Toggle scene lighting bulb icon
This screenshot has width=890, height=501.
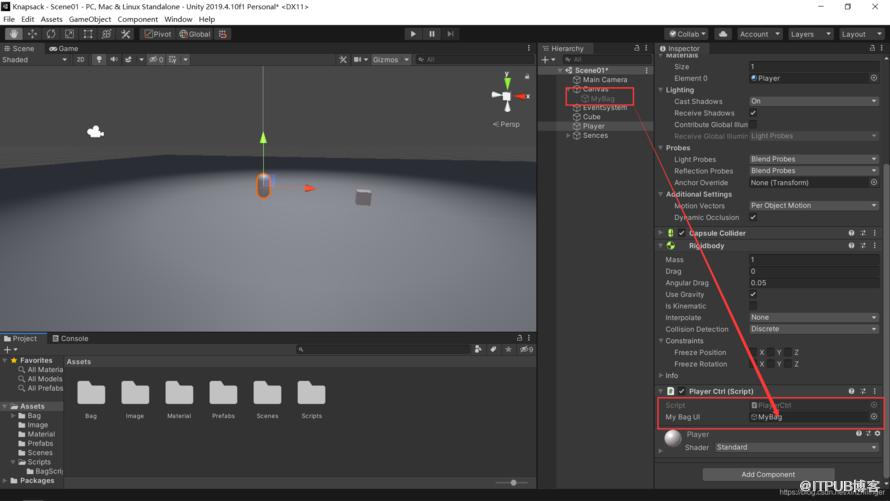99,60
